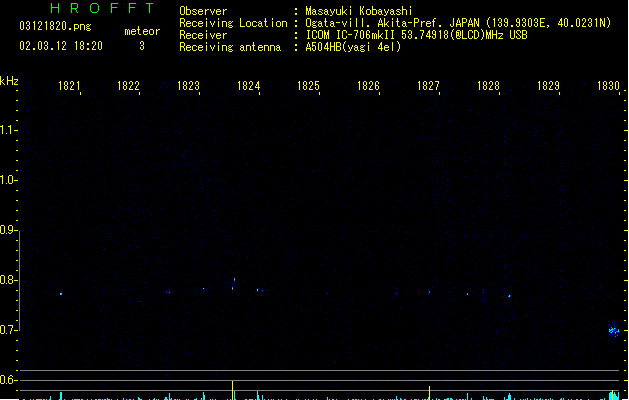The width and height of the screenshot is (629, 400).
Task: Click the 1823 time axis label
Action: coord(188,86)
